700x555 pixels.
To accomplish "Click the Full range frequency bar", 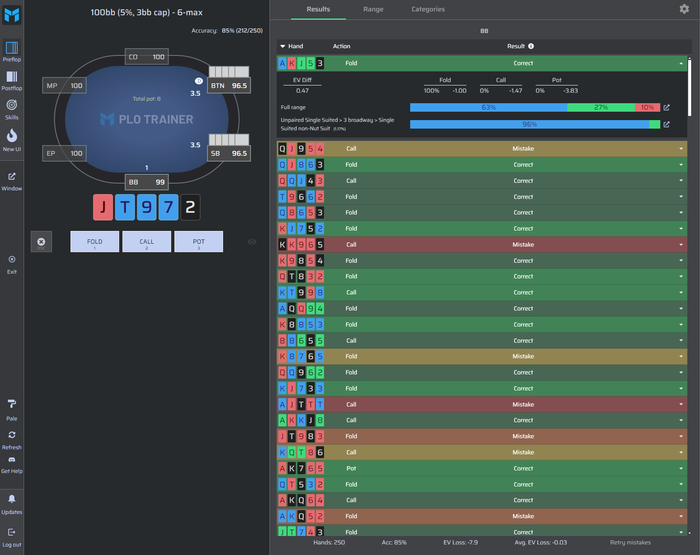I will pyautogui.click(x=535, y=108).
